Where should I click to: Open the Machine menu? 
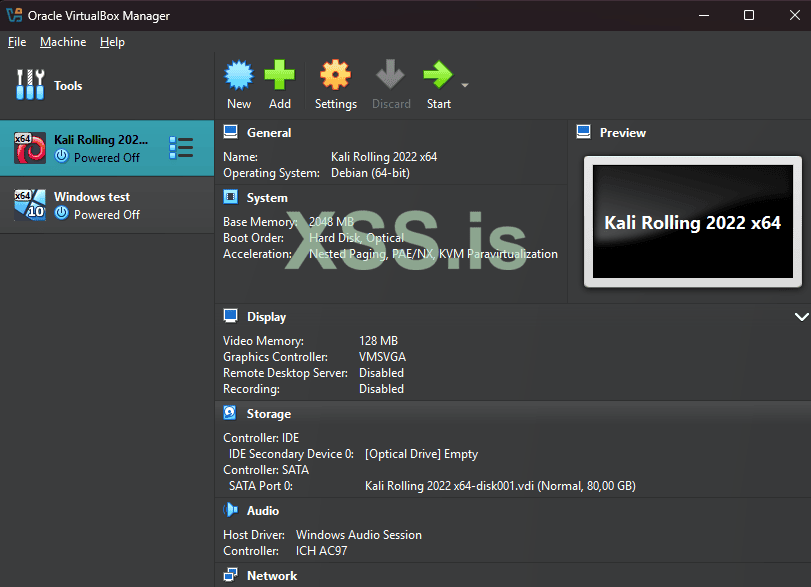[x=63, y=42]
